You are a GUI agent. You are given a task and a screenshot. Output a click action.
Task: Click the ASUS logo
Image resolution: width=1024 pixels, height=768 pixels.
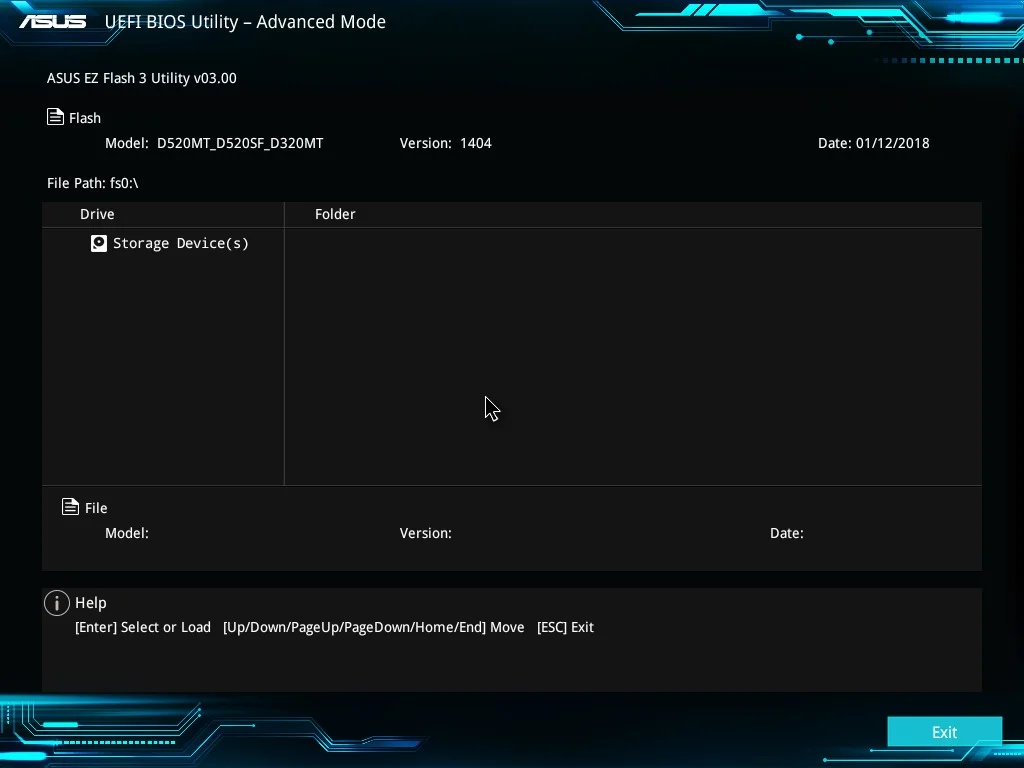coord(52,22)
